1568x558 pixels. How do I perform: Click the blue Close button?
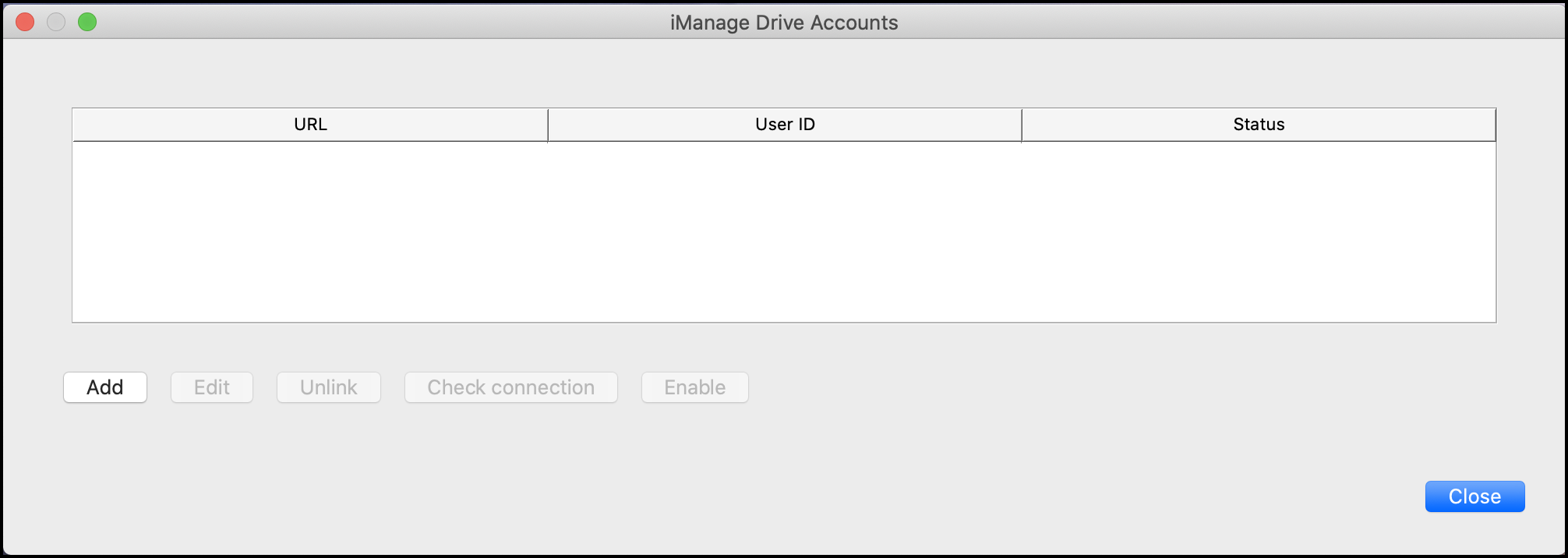pos(1474,496)
